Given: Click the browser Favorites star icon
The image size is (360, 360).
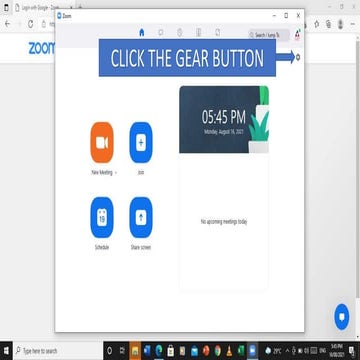Looking at the screenshot, I should pyautogui.click(x=317, y=24).
